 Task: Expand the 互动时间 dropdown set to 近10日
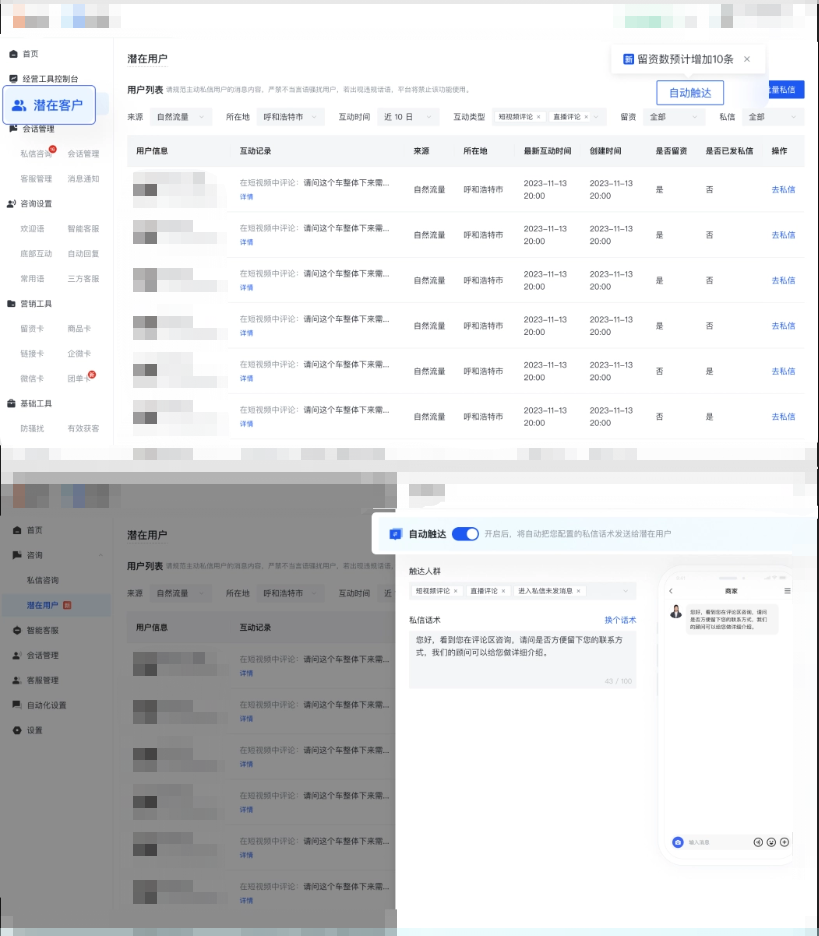[408, 116]
